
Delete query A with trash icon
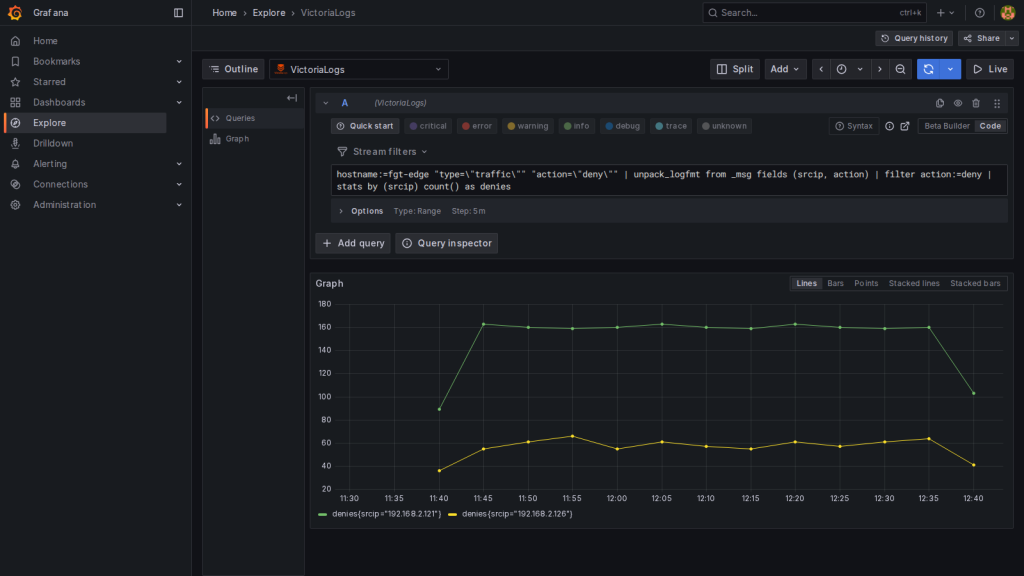976,103
